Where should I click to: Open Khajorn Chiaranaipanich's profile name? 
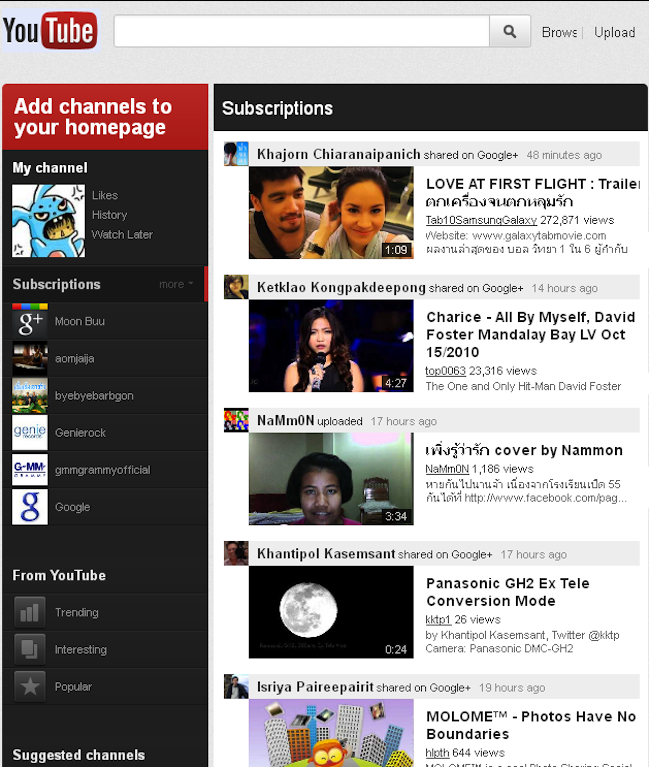(x=338, y=155)
